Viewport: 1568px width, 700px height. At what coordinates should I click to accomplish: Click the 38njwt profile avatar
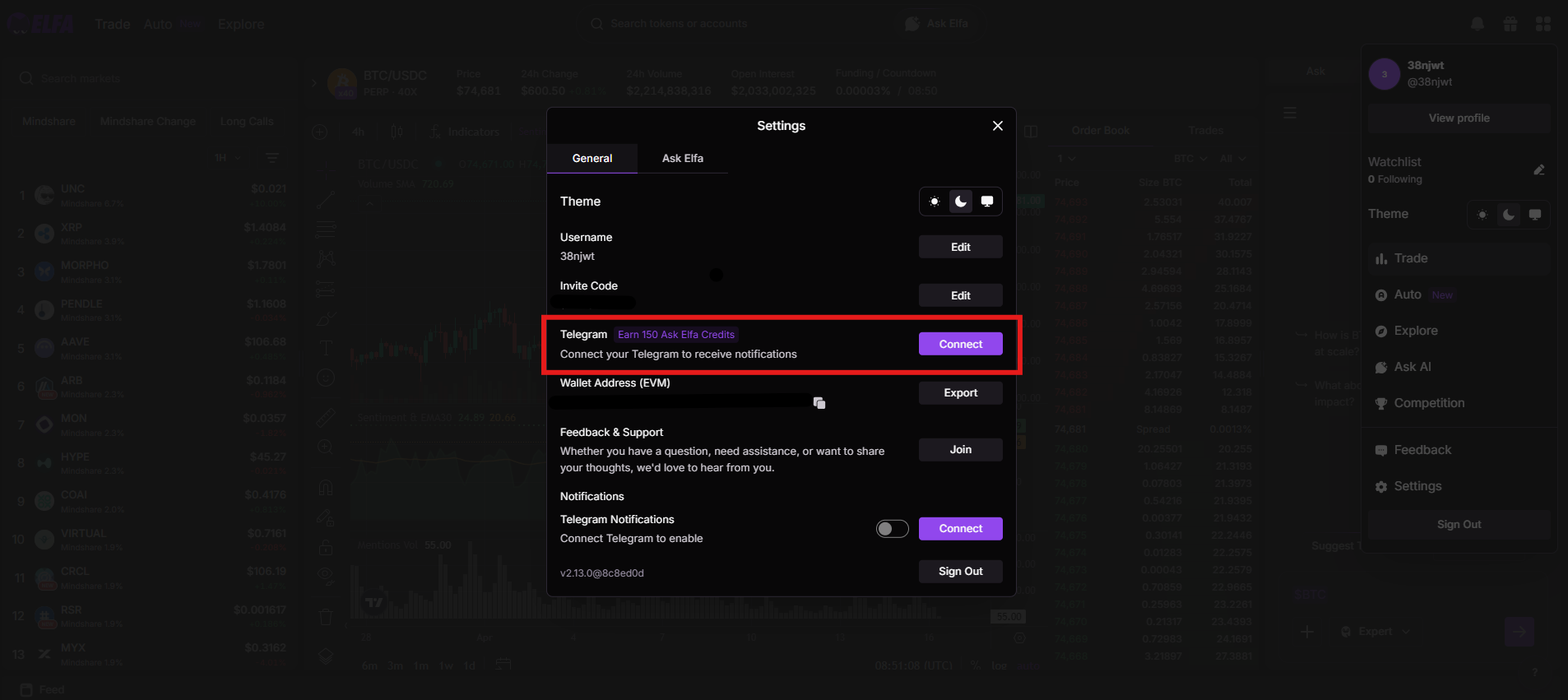pos(1385,74)
